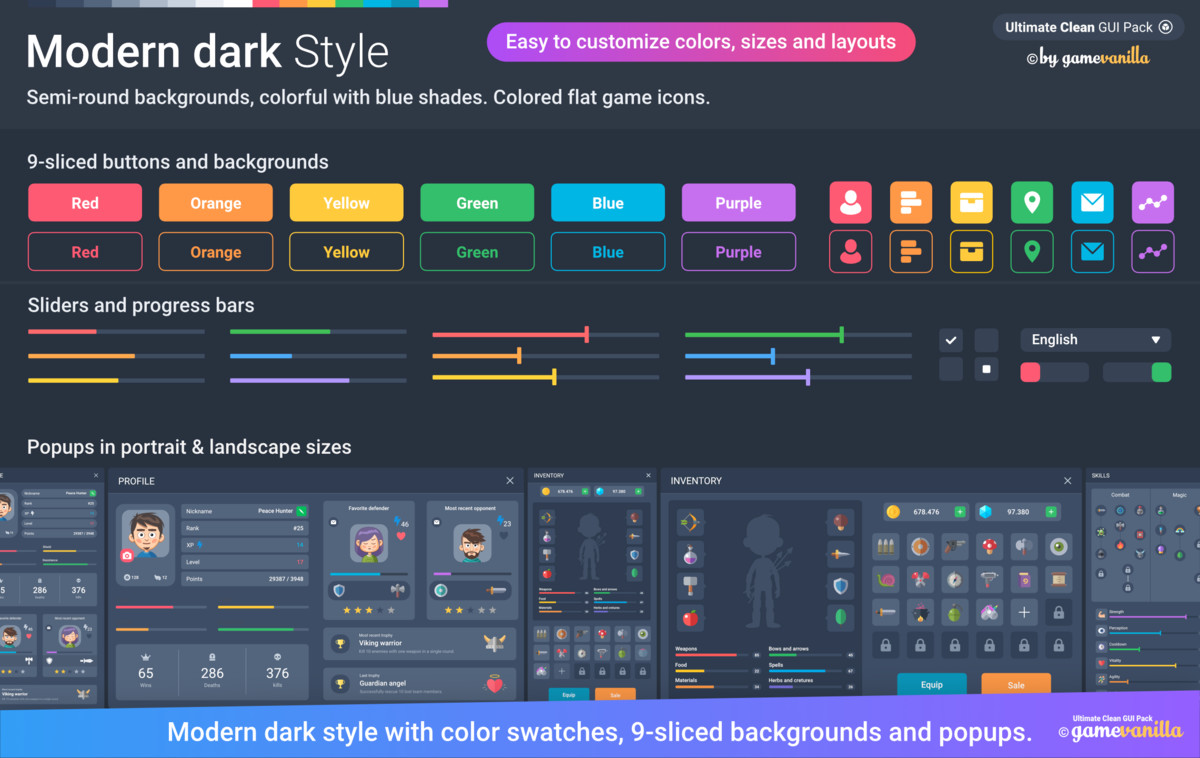
Task: Click the Viking warrior trophy title
Action: [x=380, y=643]
